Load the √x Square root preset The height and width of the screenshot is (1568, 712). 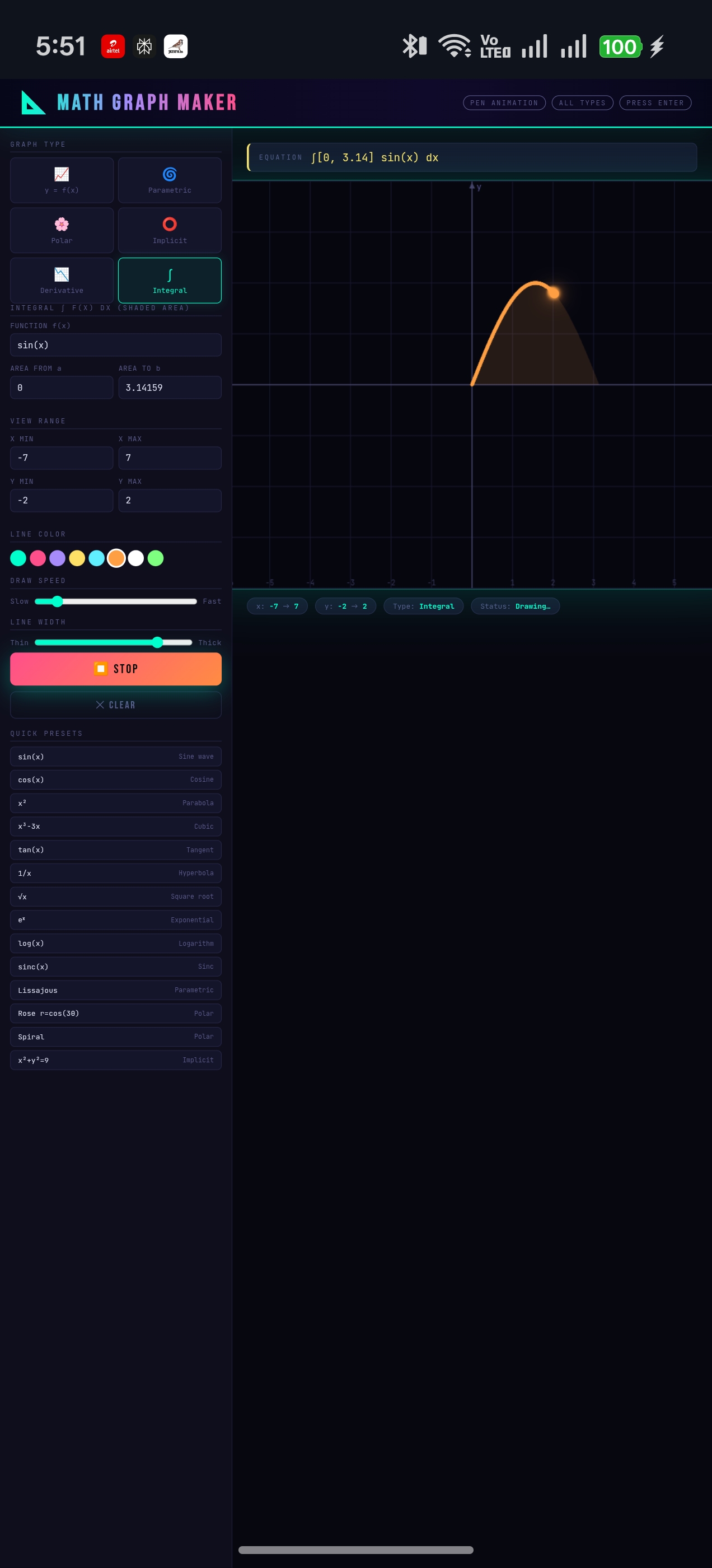116,896
